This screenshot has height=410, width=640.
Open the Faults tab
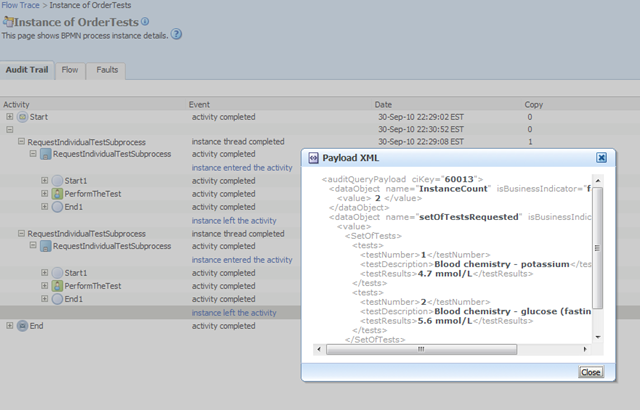[x=107, y=70]
